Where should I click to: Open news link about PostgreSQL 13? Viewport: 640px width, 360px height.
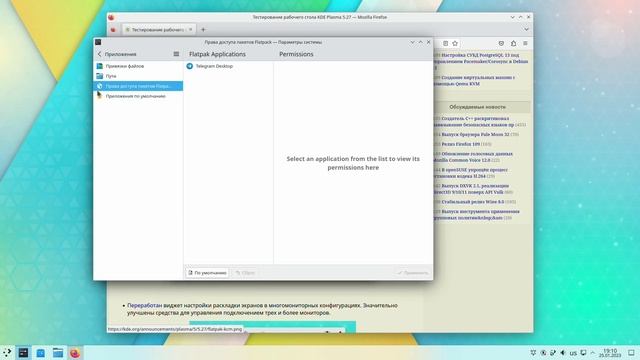pyautogui.click(x=481, y=61)
